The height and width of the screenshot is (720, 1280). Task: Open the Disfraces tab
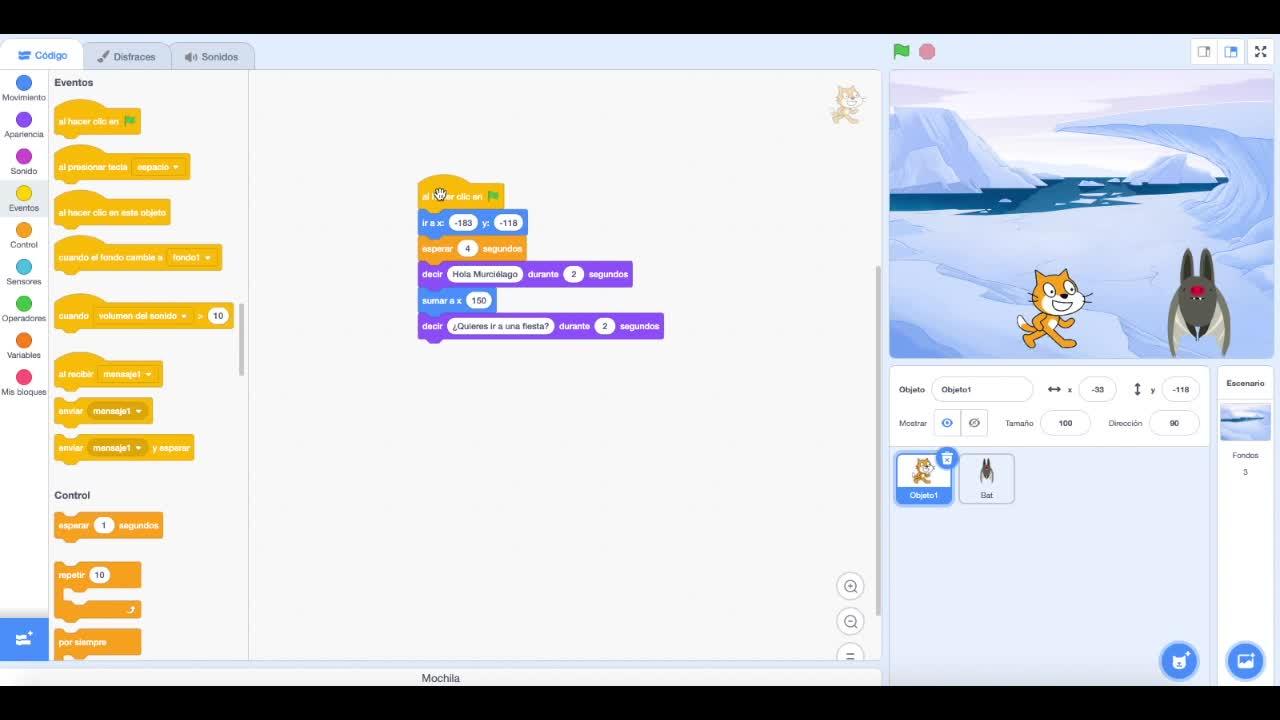(126, 57)
